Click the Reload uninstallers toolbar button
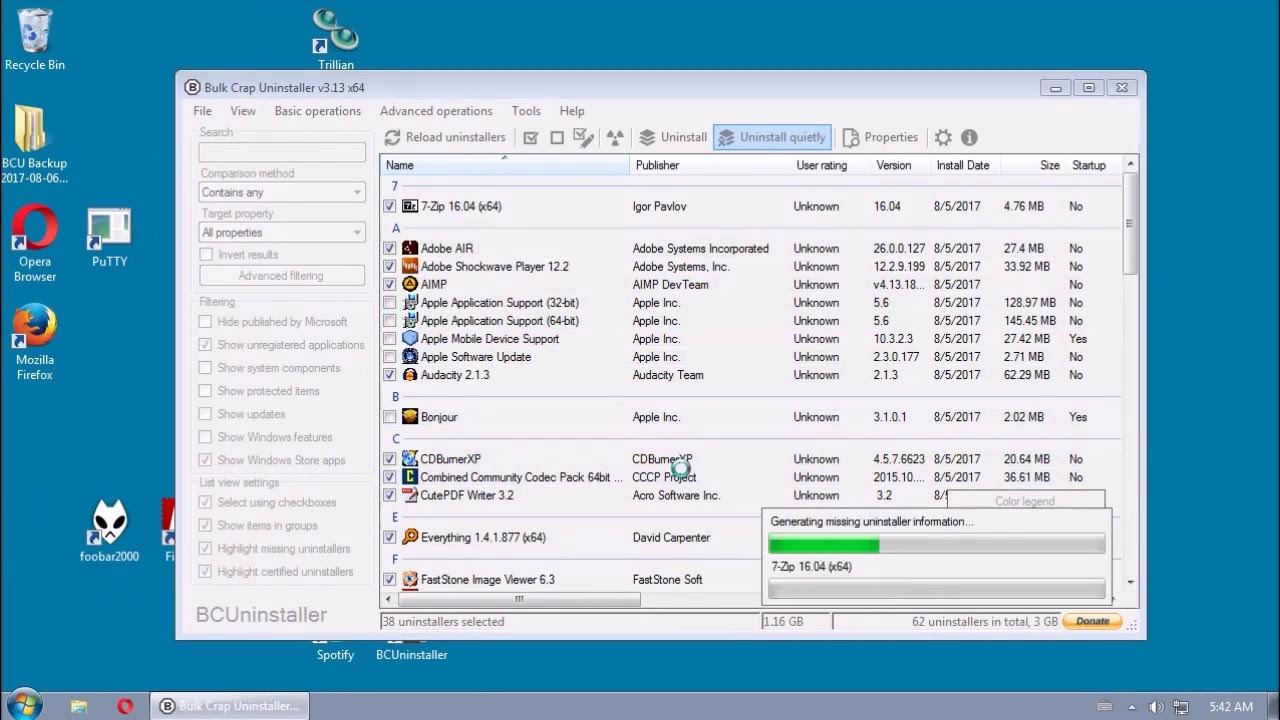The image size is (1280, 720). (x=445, y=138)
